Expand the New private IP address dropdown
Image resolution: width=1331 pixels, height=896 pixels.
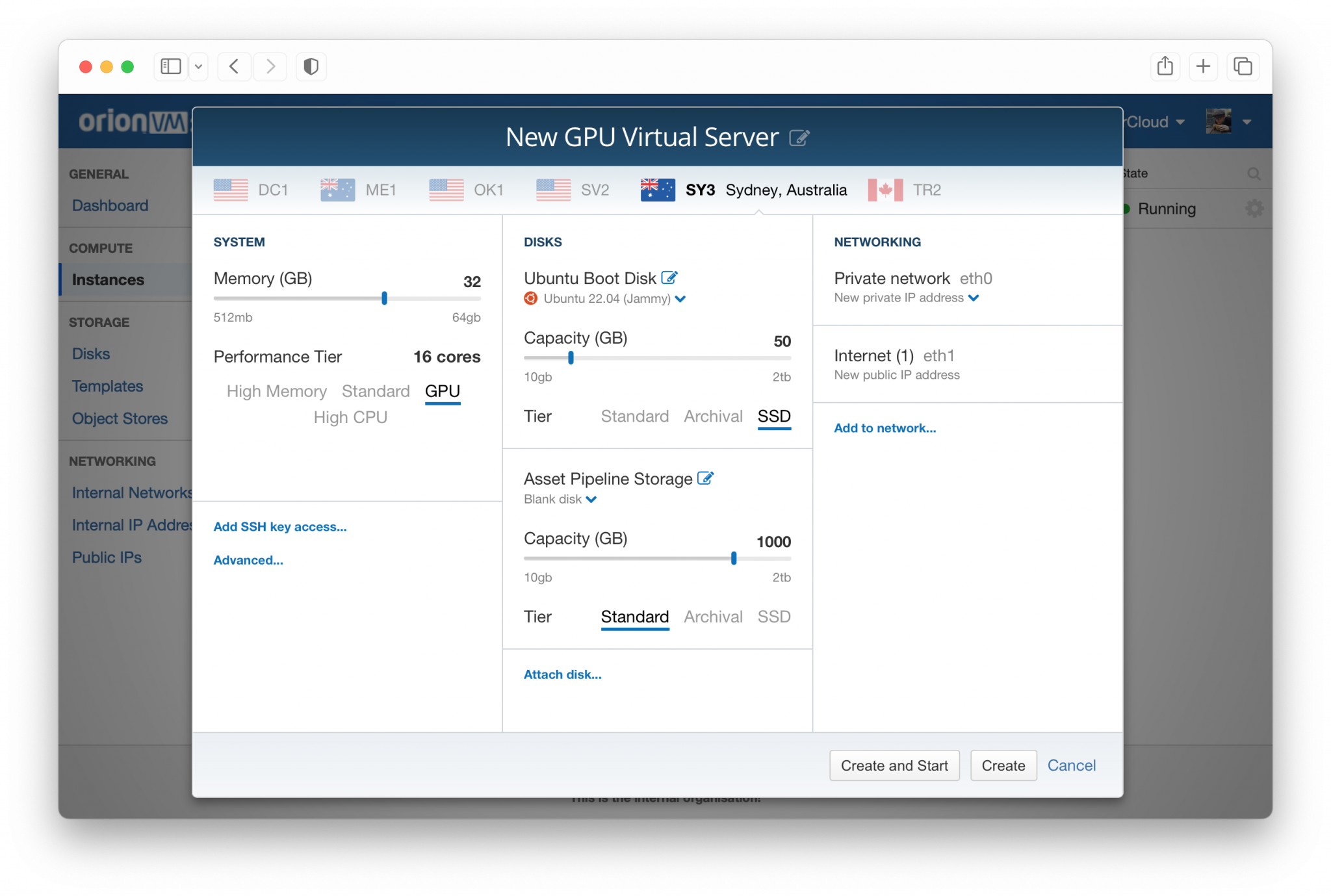(973, 298)
